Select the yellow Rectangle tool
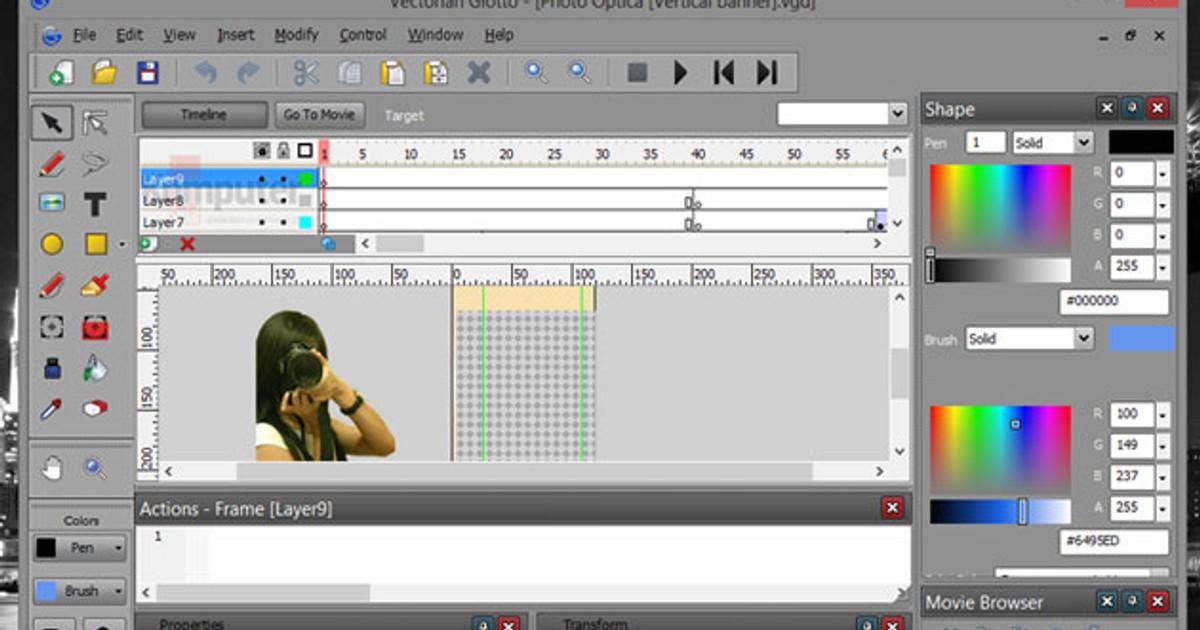Viewport: 1200px width, 630px height. (95, 244)
